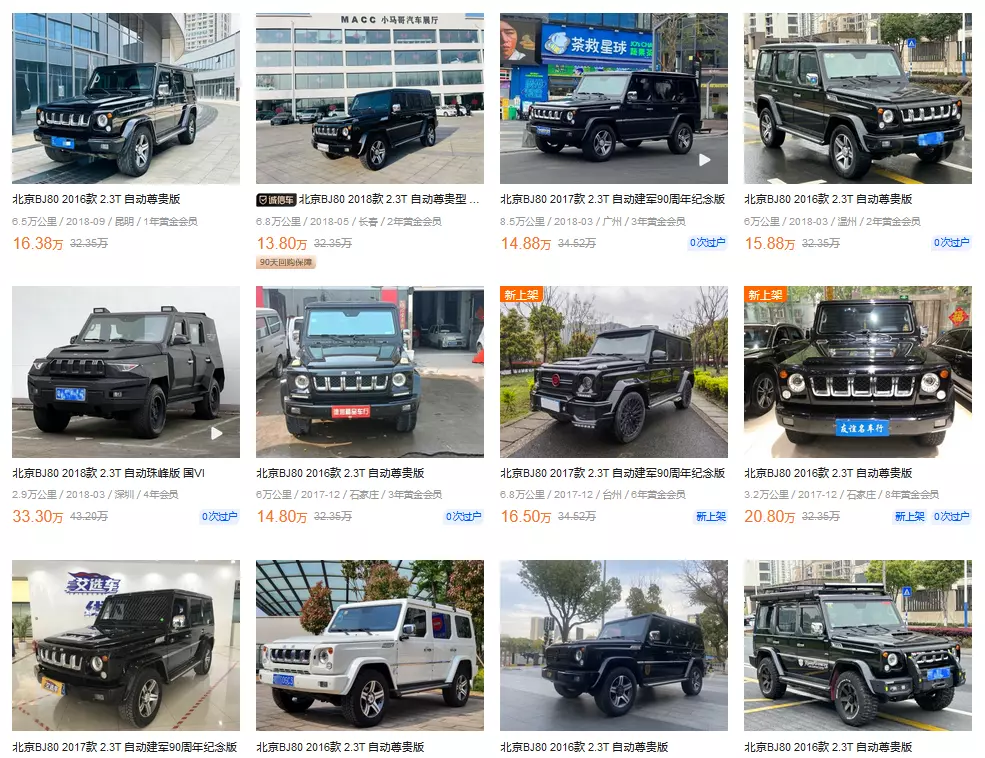Click the 诚信车 badge icon
Screen dimensions: 985x758
[x=276, y=200]
